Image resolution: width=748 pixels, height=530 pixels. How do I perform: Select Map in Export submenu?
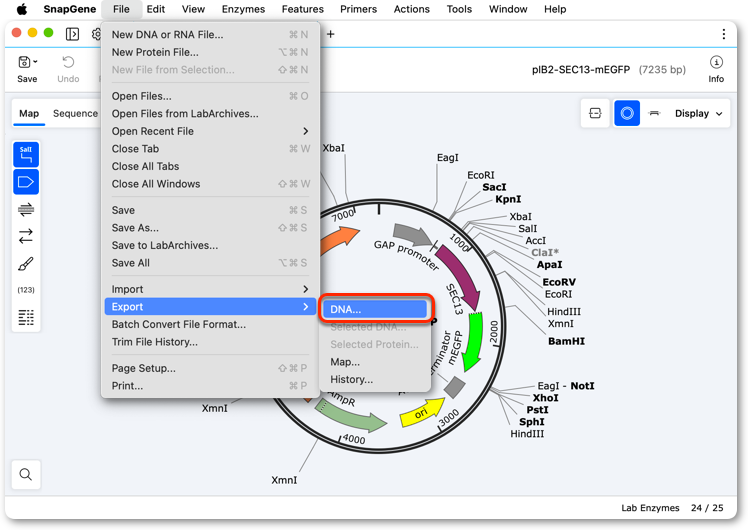tap(375, 362)
